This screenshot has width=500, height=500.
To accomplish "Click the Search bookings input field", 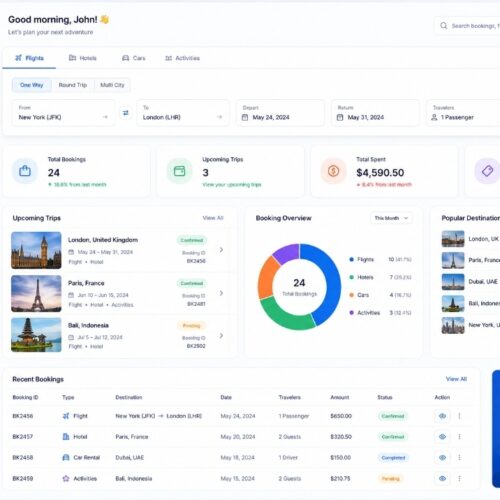I will (467, 26).
